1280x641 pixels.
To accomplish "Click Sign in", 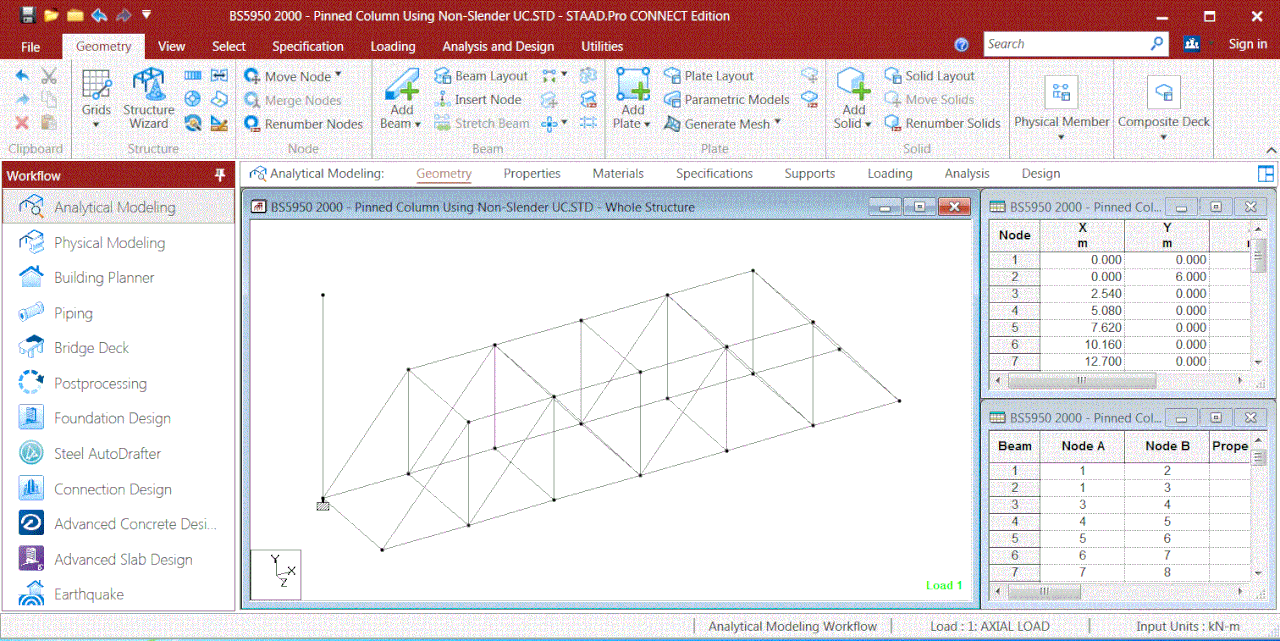I will coord(1248,44).
